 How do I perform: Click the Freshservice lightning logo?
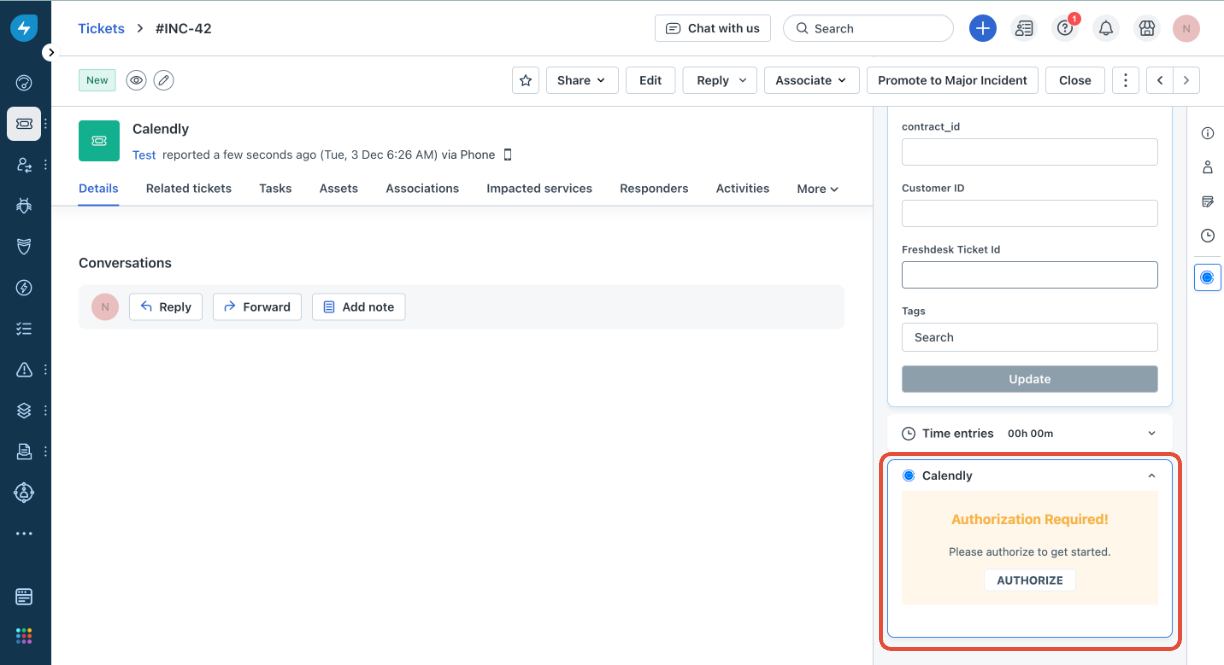[x=24, y=28]
